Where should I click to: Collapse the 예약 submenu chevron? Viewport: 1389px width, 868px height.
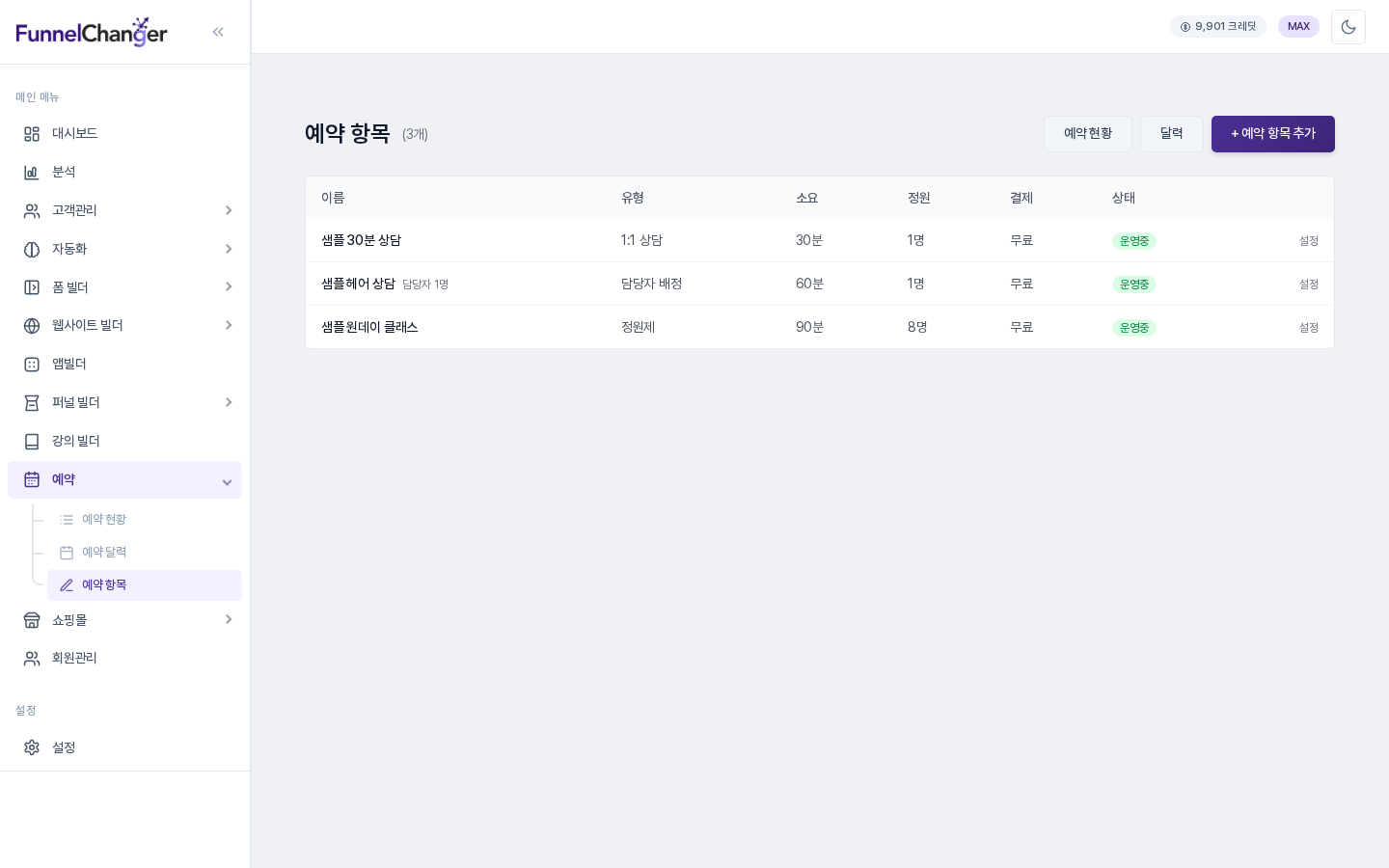click(x=227, y=482)
